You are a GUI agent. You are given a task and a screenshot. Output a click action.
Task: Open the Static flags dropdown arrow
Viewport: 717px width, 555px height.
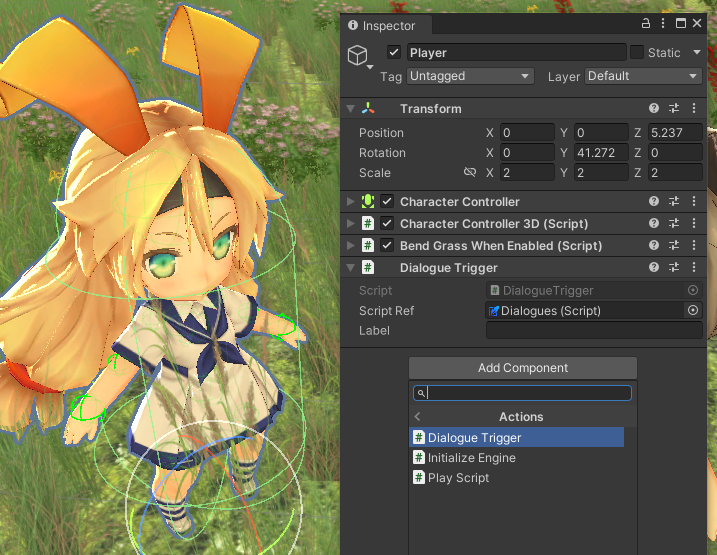click(x=697, y=52)
